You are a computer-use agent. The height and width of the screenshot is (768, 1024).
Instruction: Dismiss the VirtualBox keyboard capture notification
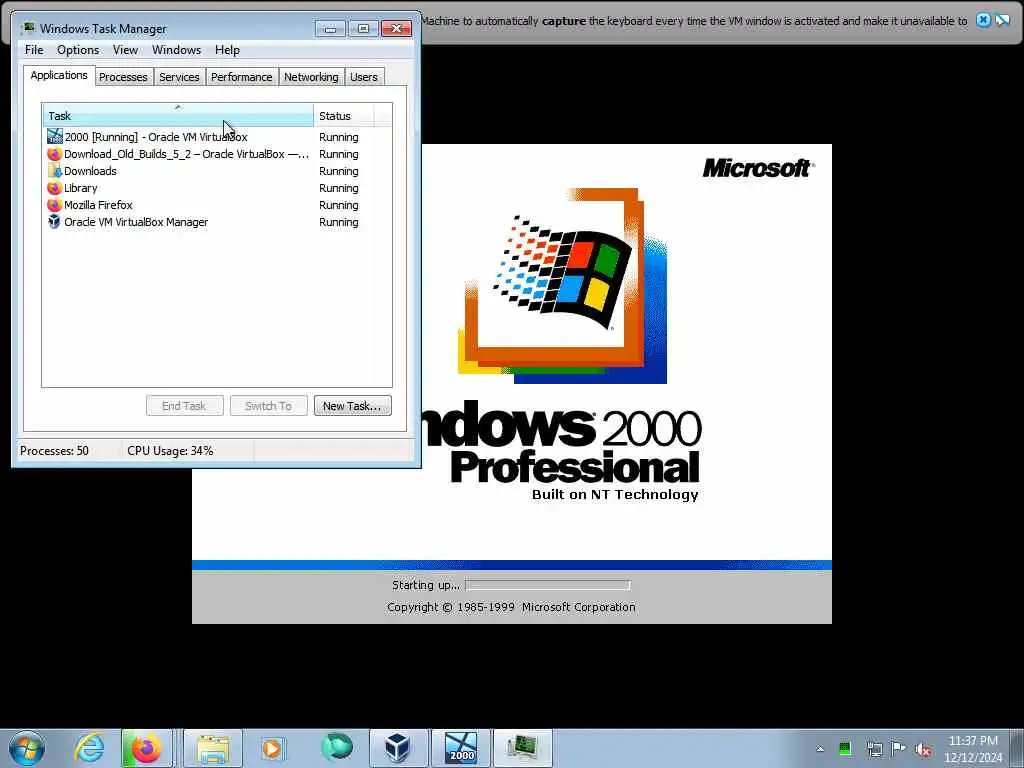pos(983,20)
